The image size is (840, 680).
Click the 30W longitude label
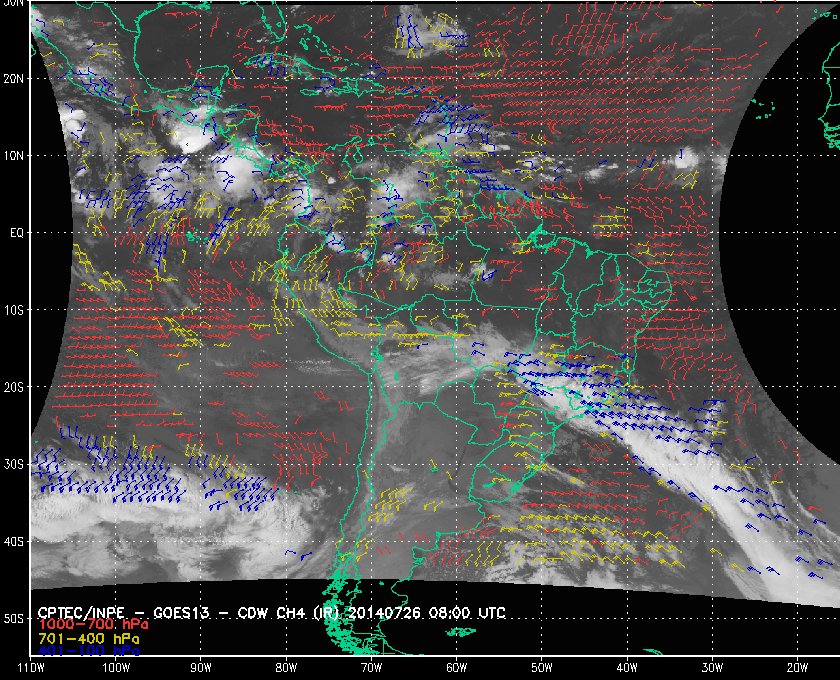point(712,668)
